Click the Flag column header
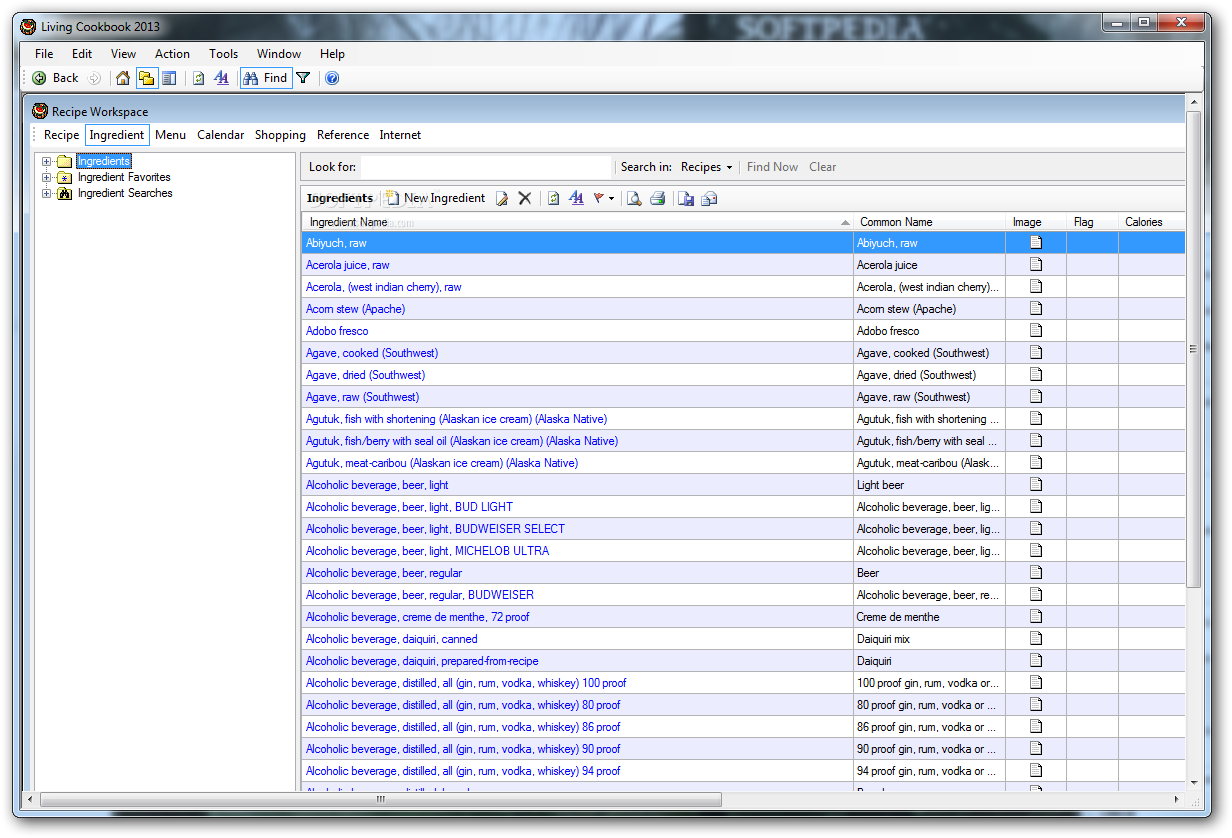This screenshot has width=1232, height=838. (1092, 222)
